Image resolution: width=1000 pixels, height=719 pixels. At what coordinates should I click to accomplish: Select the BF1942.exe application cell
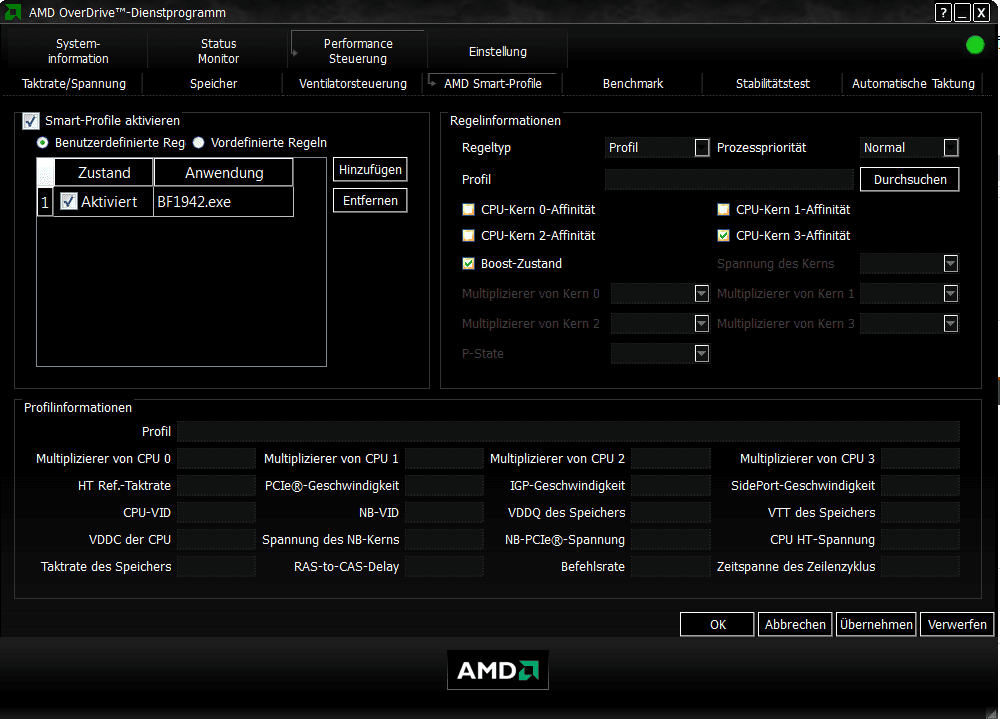(x=223, y=202)
